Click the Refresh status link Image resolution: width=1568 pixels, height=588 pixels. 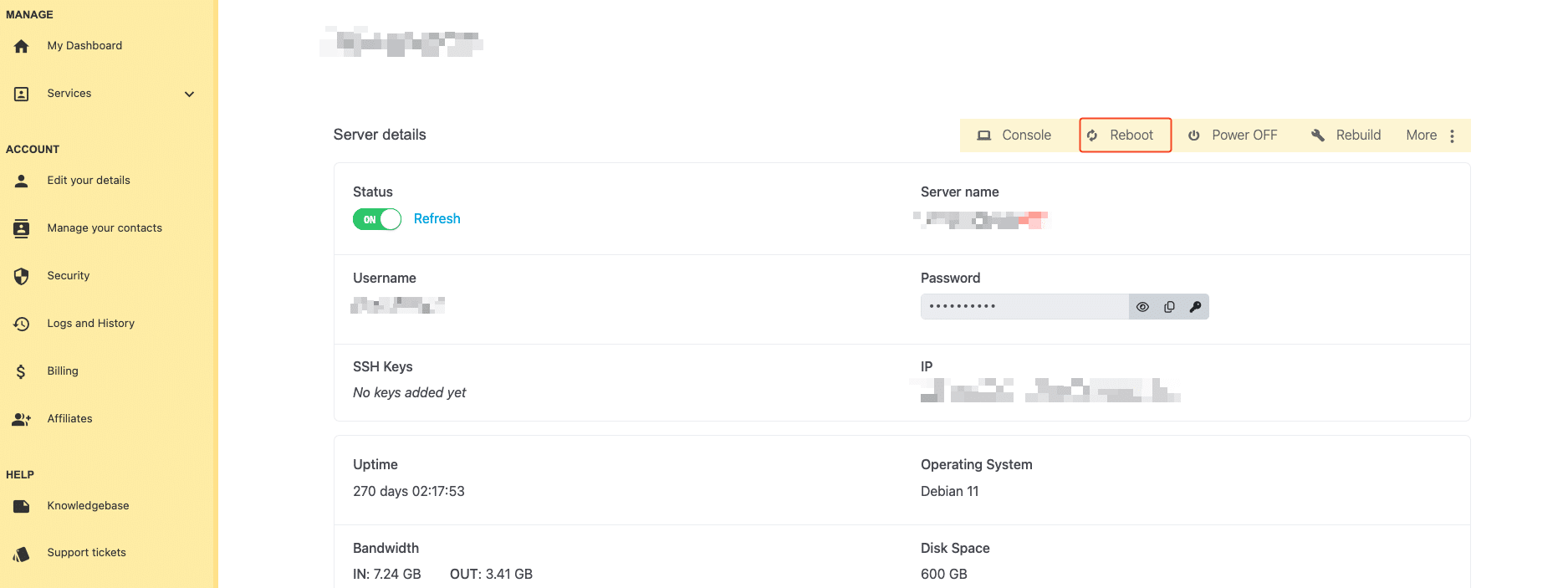pyautogui.click(x=437, y=219)
